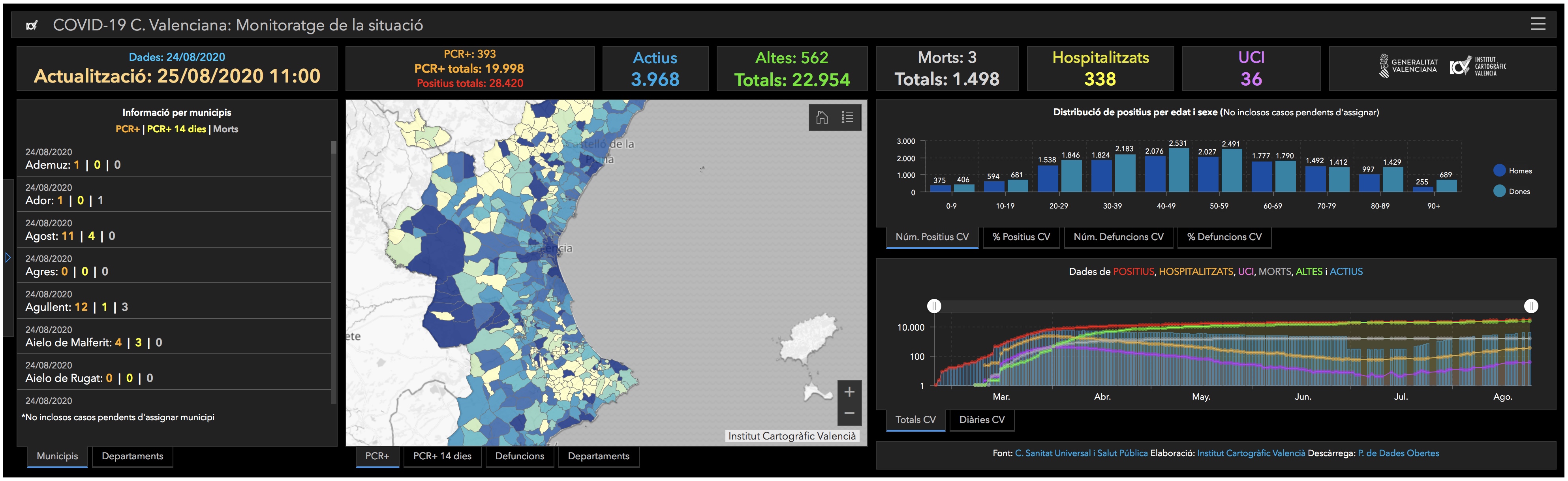This screenshot has height=481, width=1568.
Task: Open the hamburger menu in the header
Action: pyautogui.click(x=1538, y=24)
